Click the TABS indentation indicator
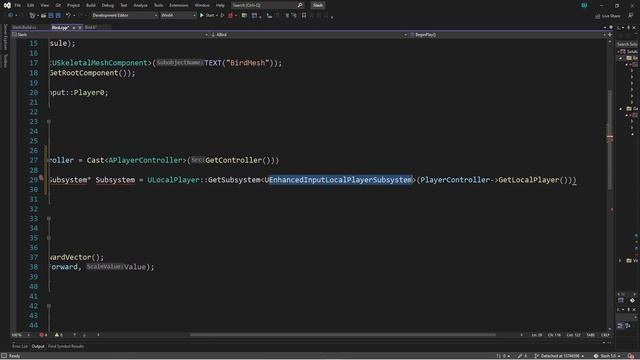The image size is (640, 360). 591,335
